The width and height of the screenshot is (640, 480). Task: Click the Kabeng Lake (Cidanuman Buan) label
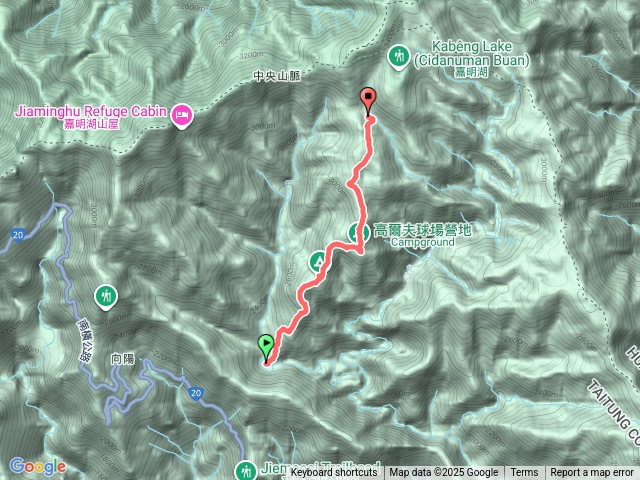[472, 59]
